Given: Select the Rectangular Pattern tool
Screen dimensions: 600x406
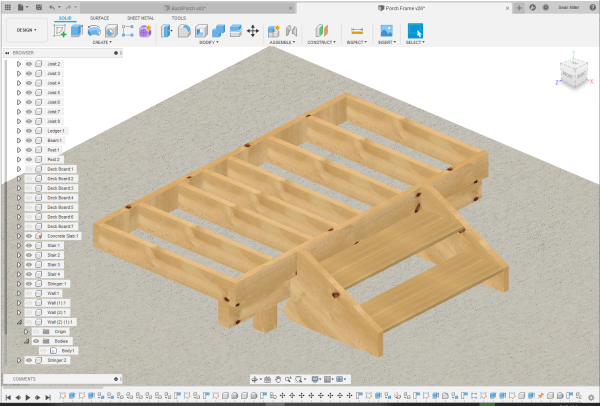Looking at the screenshot, I should click(128, 31).
